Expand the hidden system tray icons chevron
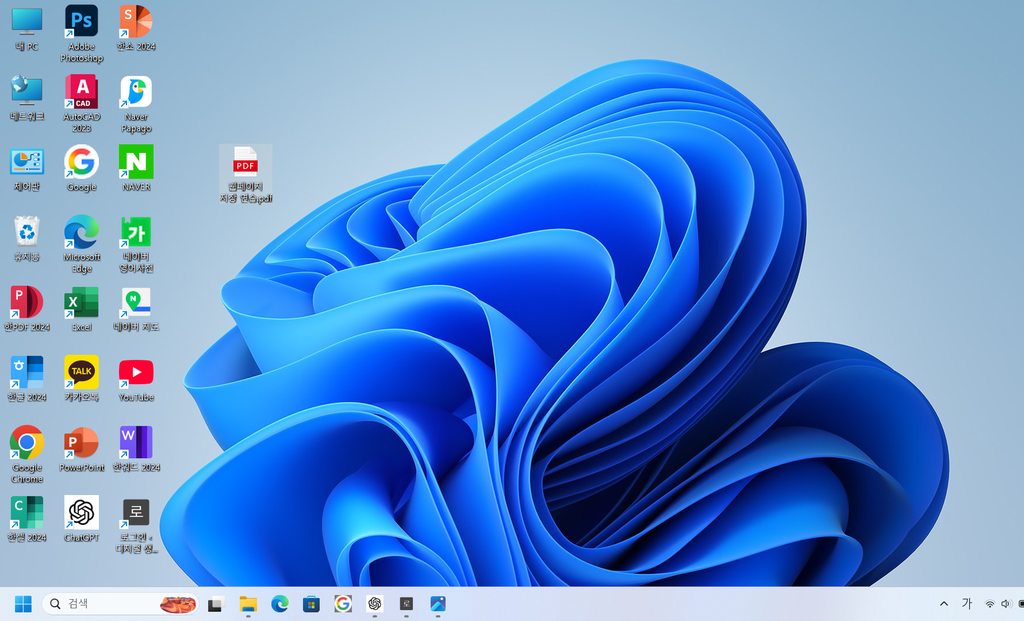This screenshot has width=1024, height=621. pyautogui.click(x=944, y=604)
